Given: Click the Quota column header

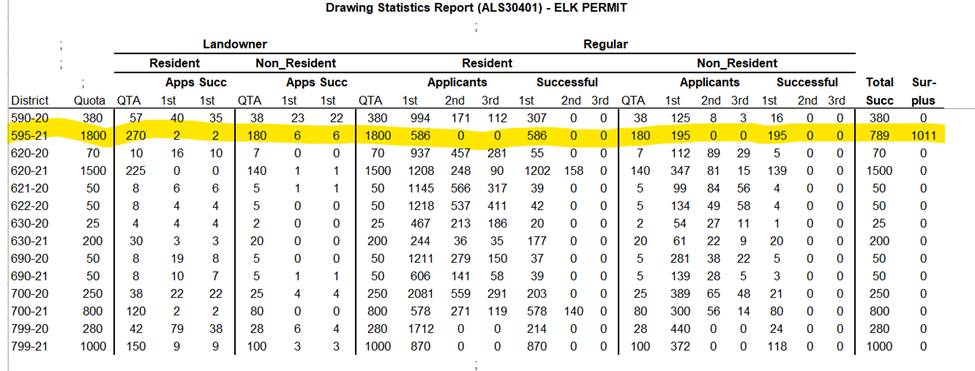Looking at the screenshot, I should click(x=90, y=101).
